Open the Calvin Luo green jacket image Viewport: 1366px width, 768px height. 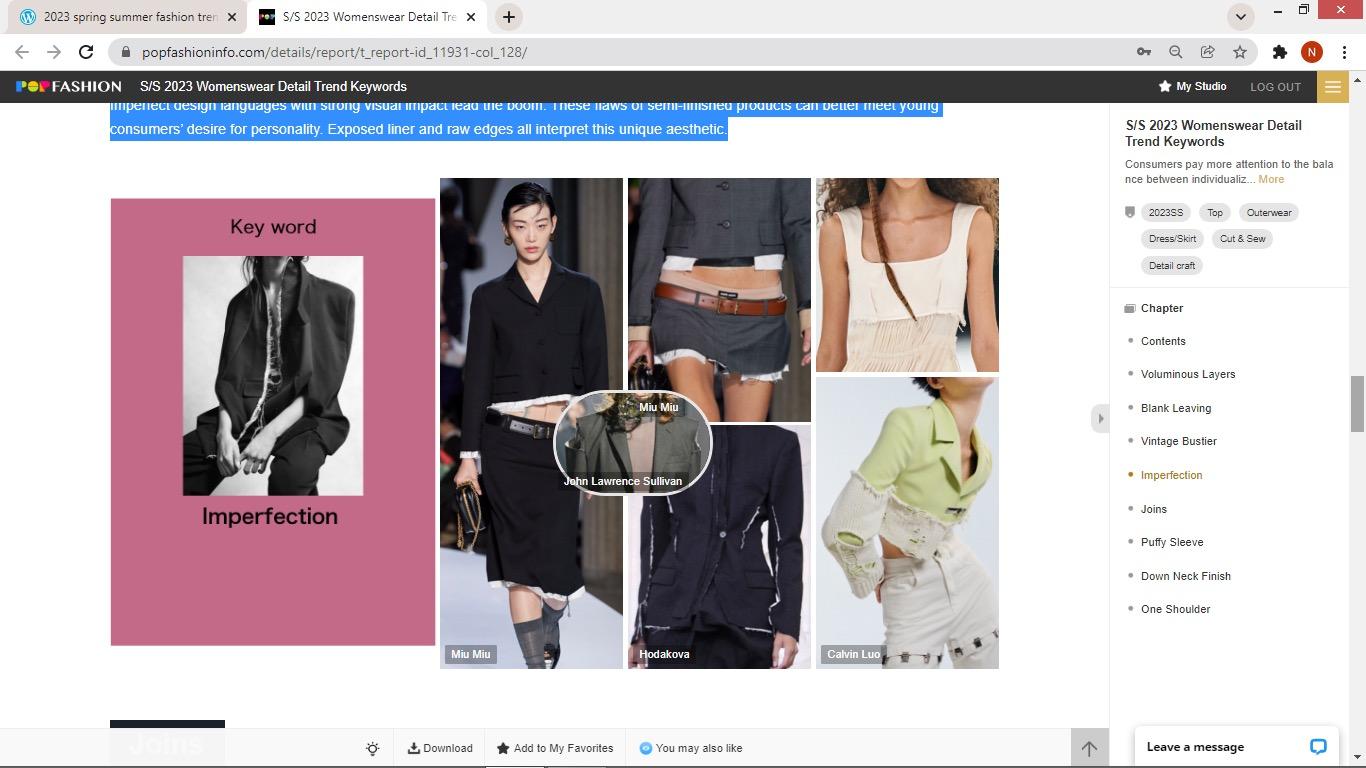[x=907, y=523]
